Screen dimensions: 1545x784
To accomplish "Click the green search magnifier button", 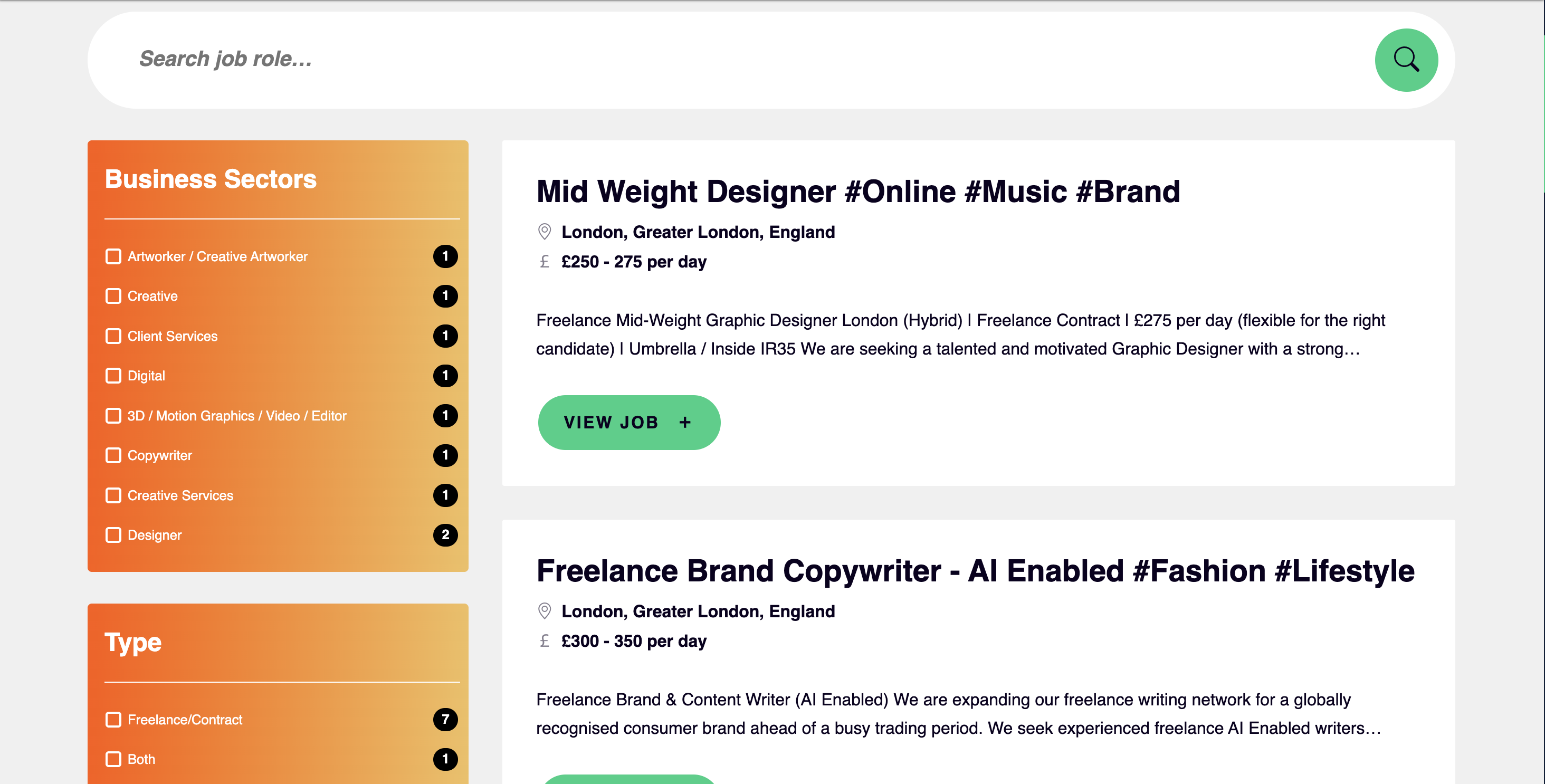I will click(1406, 60).
